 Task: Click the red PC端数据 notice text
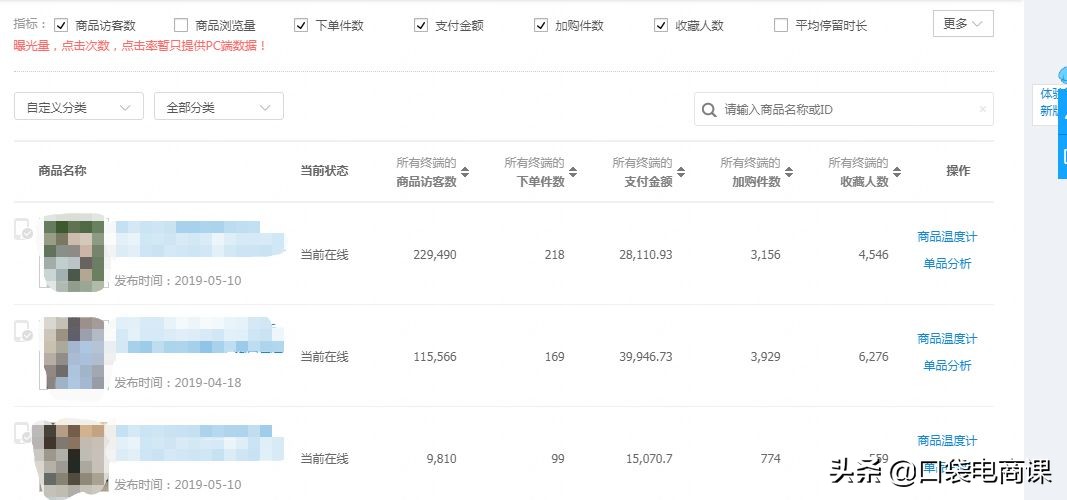coord(139,46)
